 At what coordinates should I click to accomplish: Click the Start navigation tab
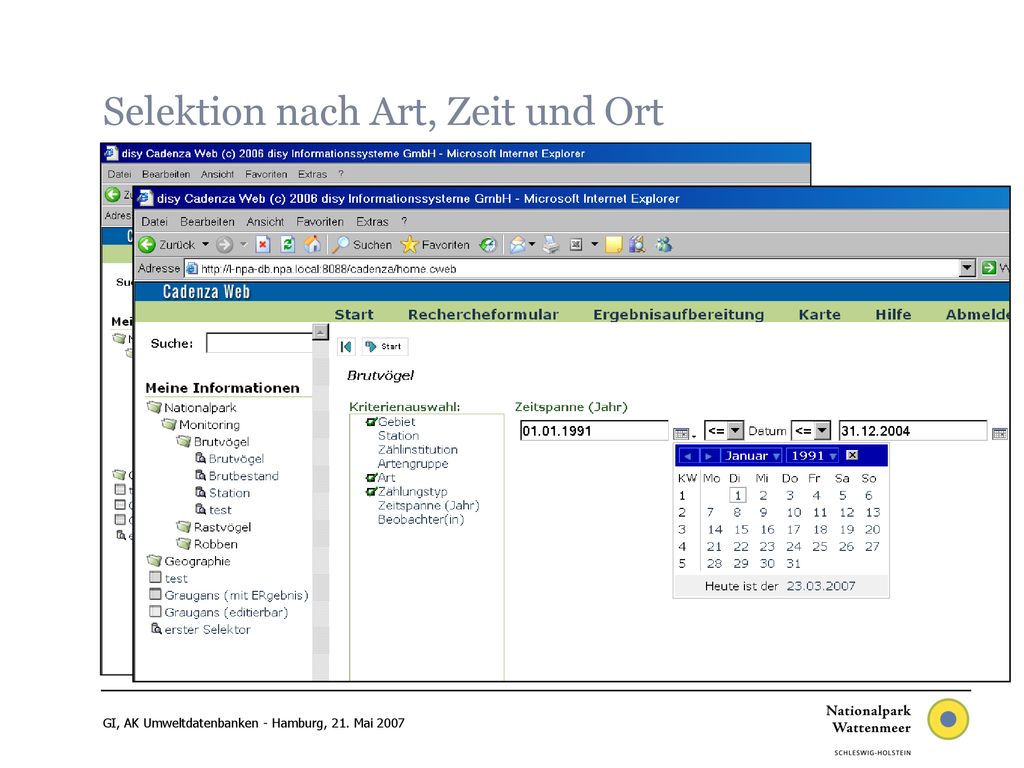[x=354, y=315]
